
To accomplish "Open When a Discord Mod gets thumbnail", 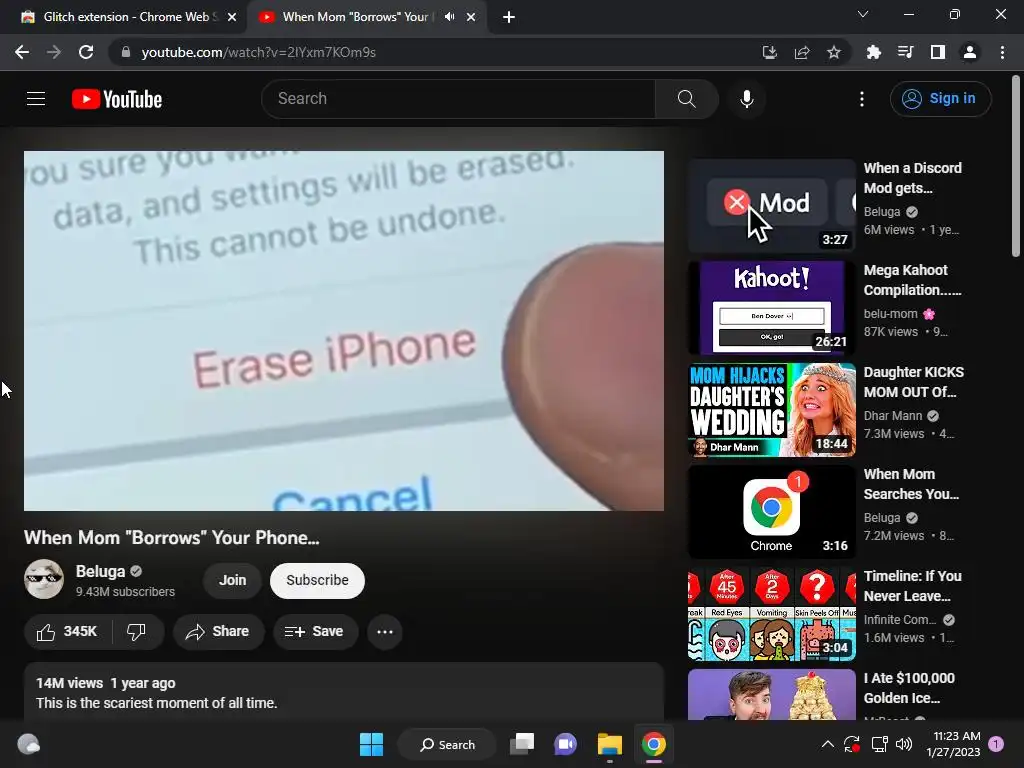I will 772,206.
